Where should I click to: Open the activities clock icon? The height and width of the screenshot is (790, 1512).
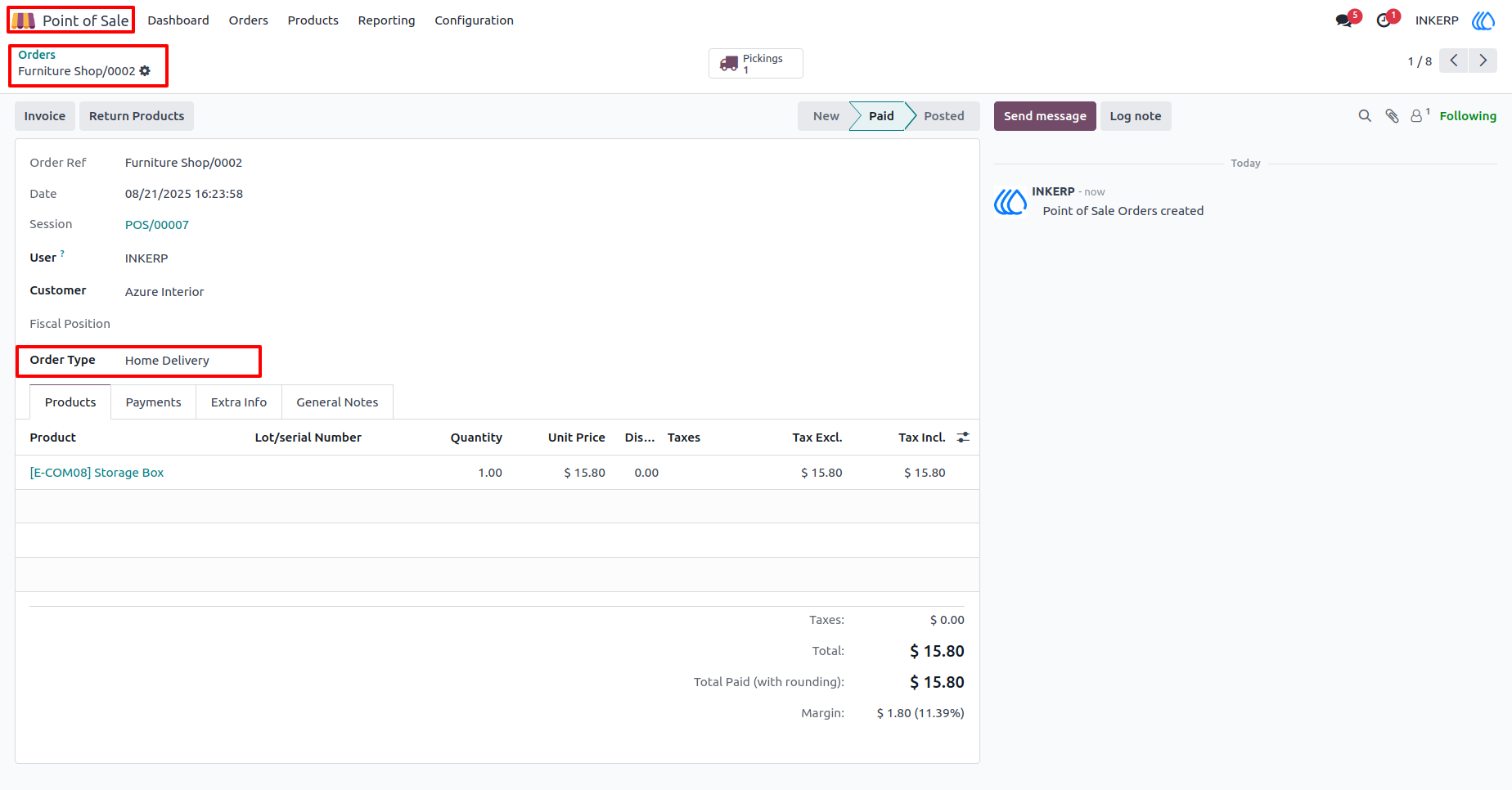click(1384, 20)
